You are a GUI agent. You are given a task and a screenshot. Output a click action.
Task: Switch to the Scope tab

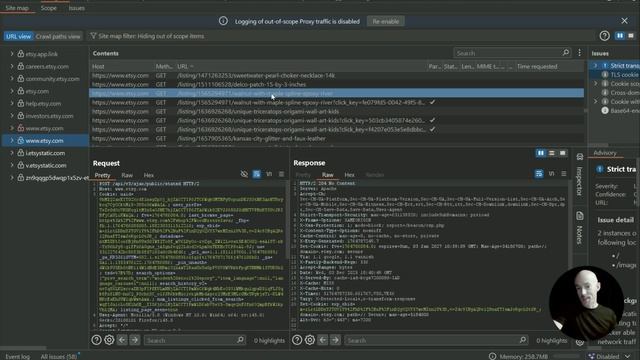[x=49, y=8]
